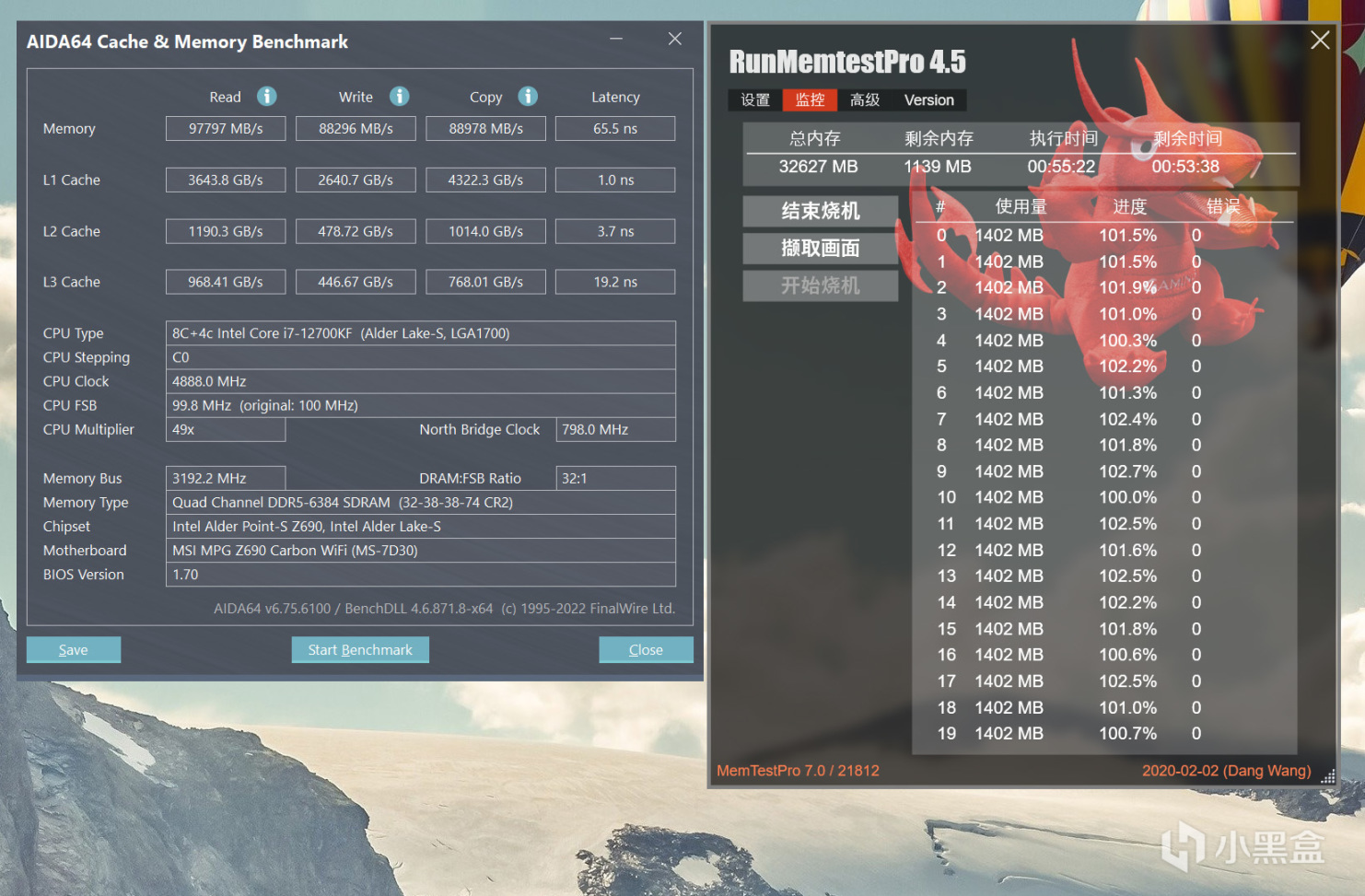Minimize the AIDA64 benchmark window
Image resolution: width=1365 pixels, height=896 pixels.
(616, 39)
